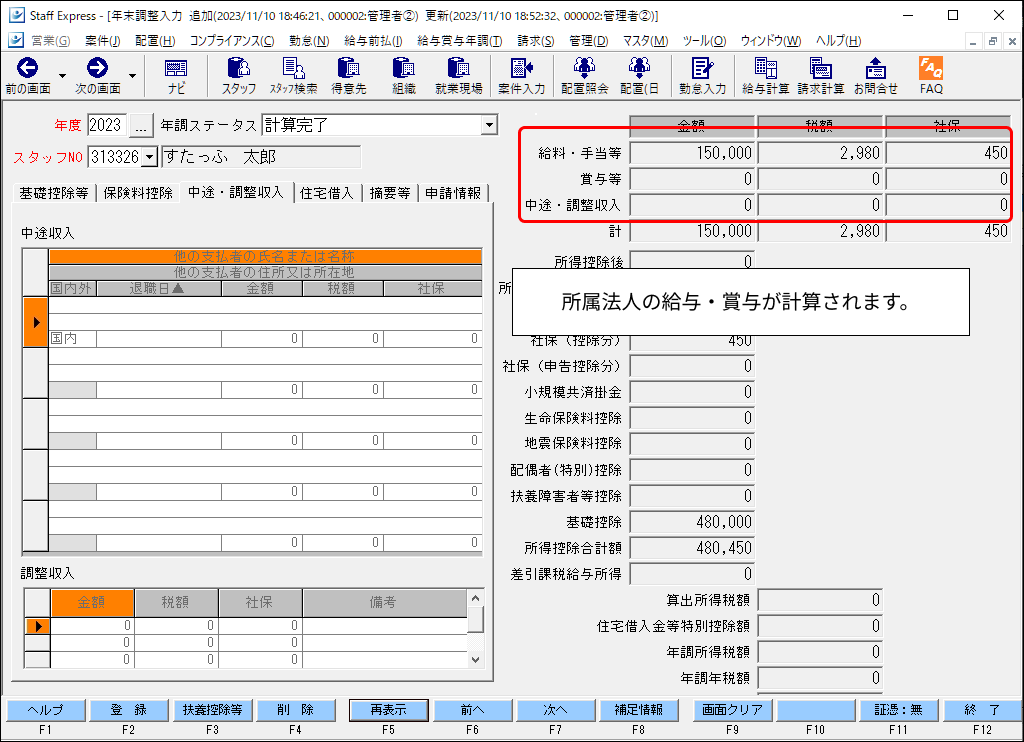This screenshot has height=742, width=1024.
Task: Click the 給料・手当等 税額 field 2,980
Action: [x=820, y=153]
